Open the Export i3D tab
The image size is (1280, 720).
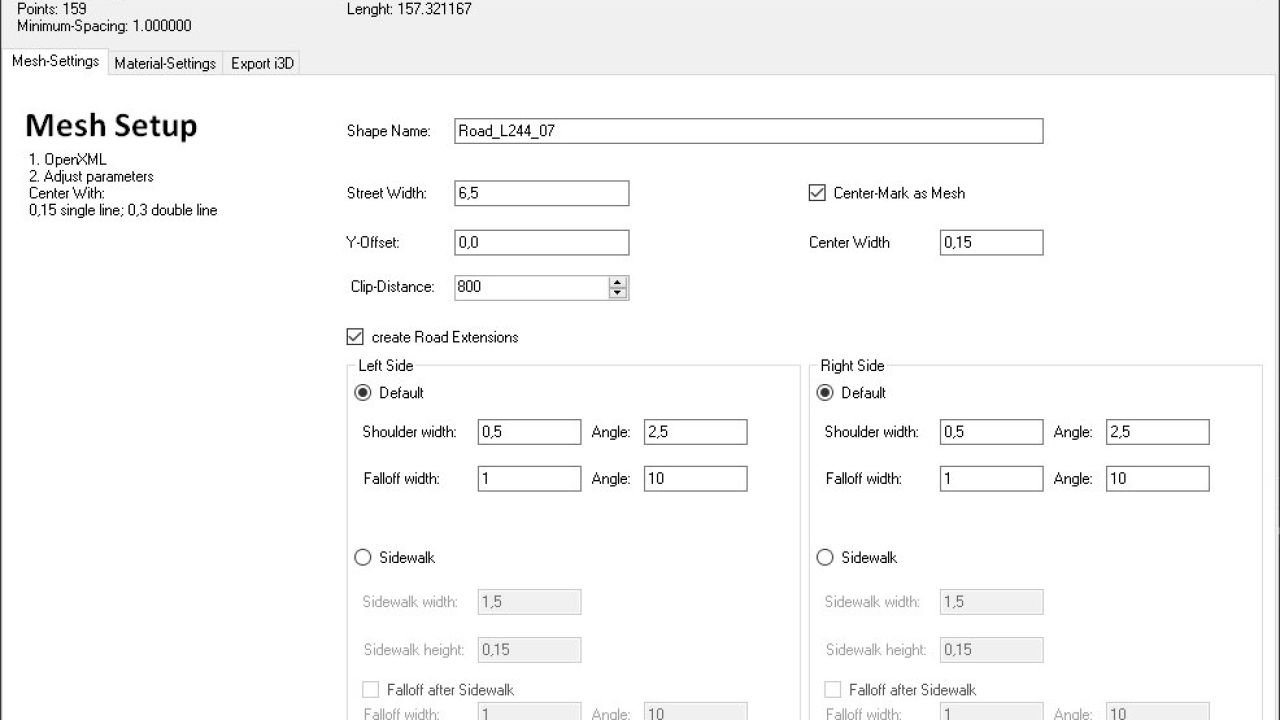point(262,63)
